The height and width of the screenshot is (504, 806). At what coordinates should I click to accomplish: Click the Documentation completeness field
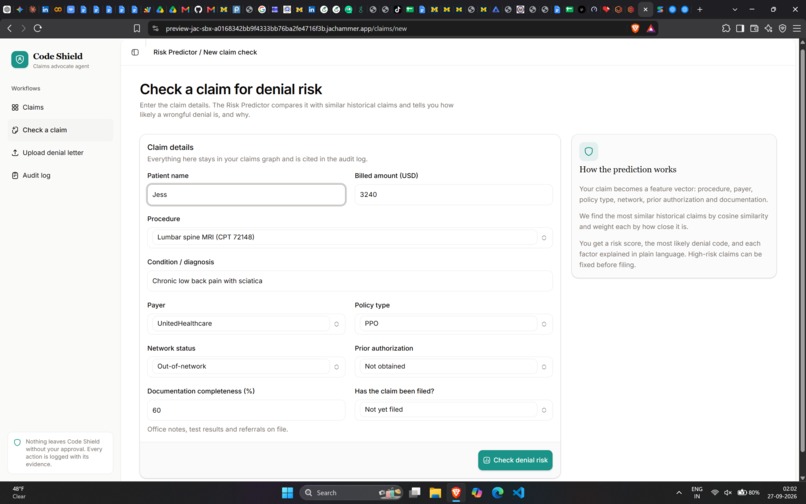[x=246, y=410]
